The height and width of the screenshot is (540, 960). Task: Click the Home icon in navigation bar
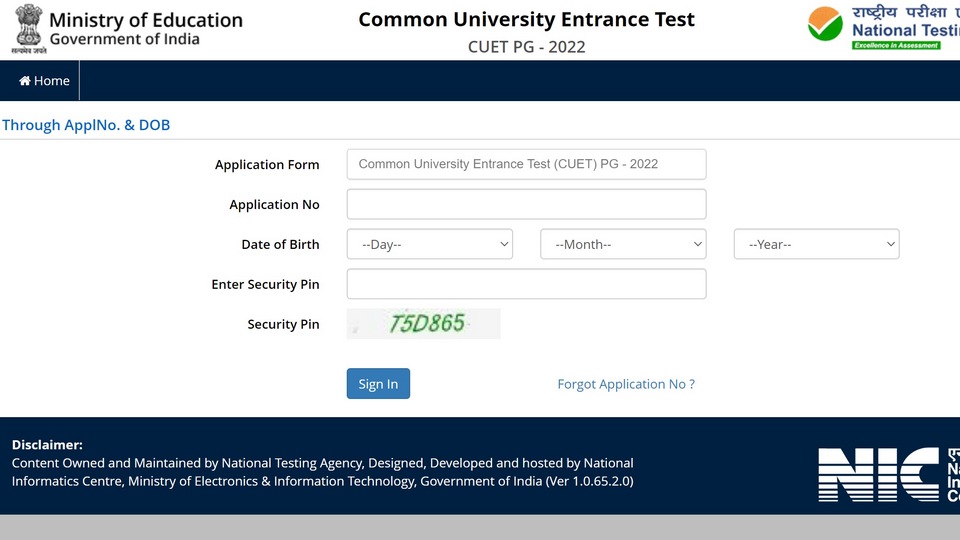click(24, 81)
